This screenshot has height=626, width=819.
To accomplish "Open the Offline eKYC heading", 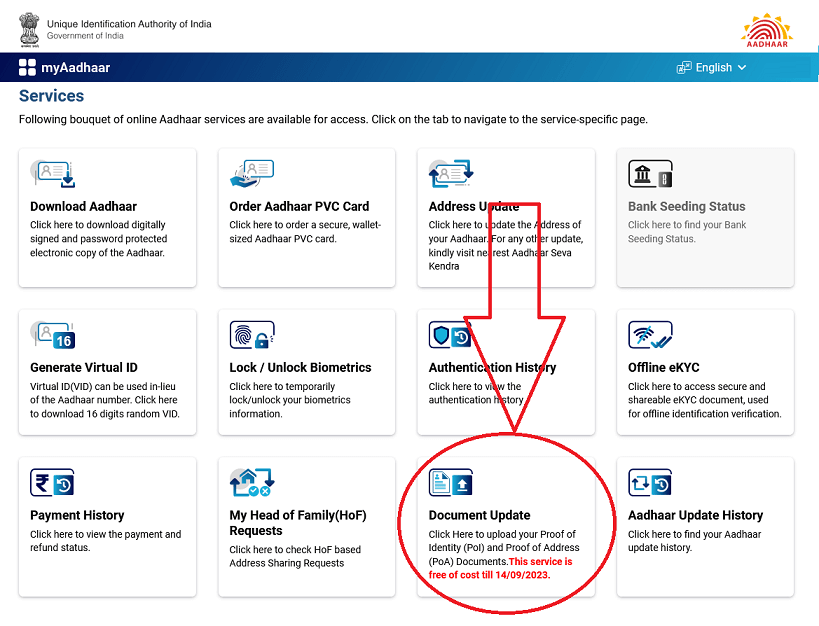I will tap(664, 367).
